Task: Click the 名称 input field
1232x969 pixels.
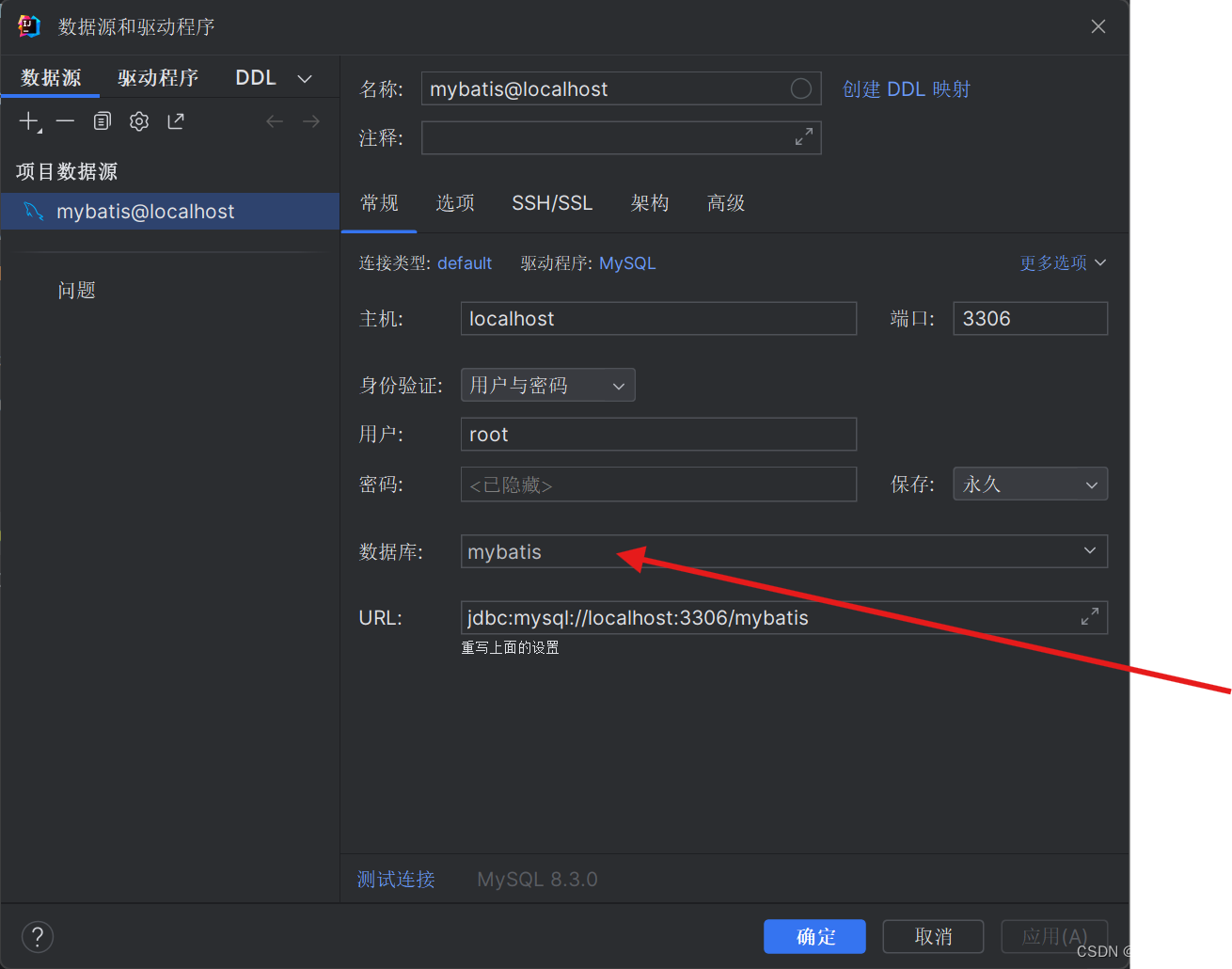Action: pos(622,88)
